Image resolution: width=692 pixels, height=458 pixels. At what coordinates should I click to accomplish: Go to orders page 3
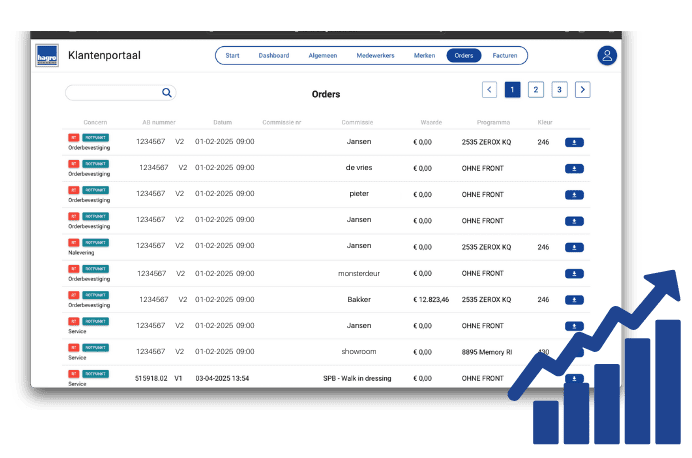pos(559,90)
